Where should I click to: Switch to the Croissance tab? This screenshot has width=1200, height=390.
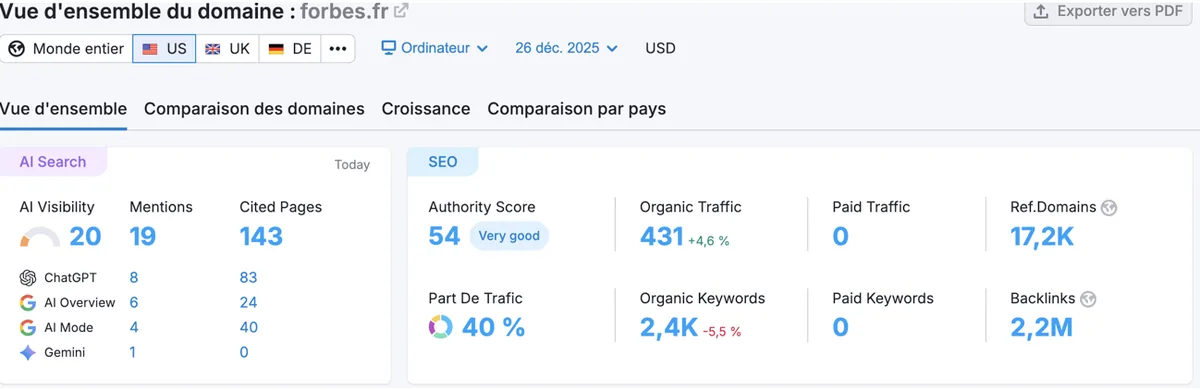tap(426, 109)
